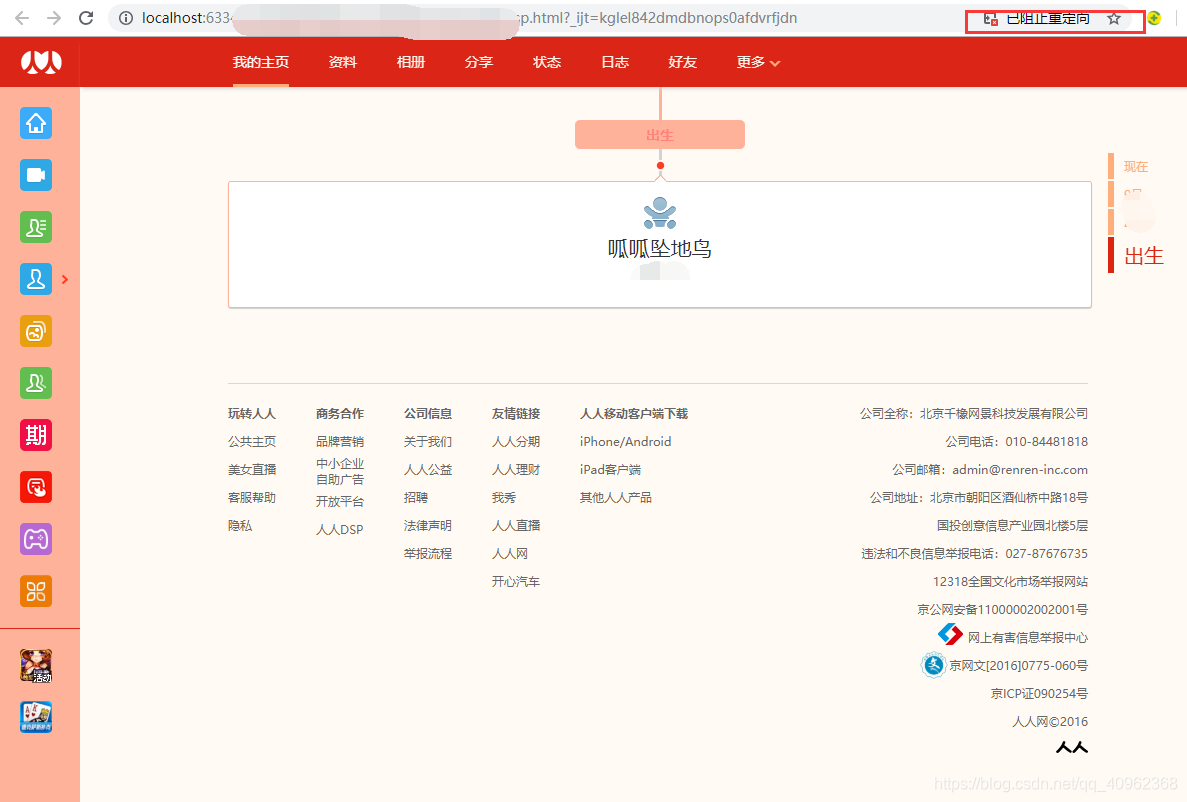Screen dimensions: 1187x802
Task: Open the 人人分期 footer link
Action: click(516, 442)
